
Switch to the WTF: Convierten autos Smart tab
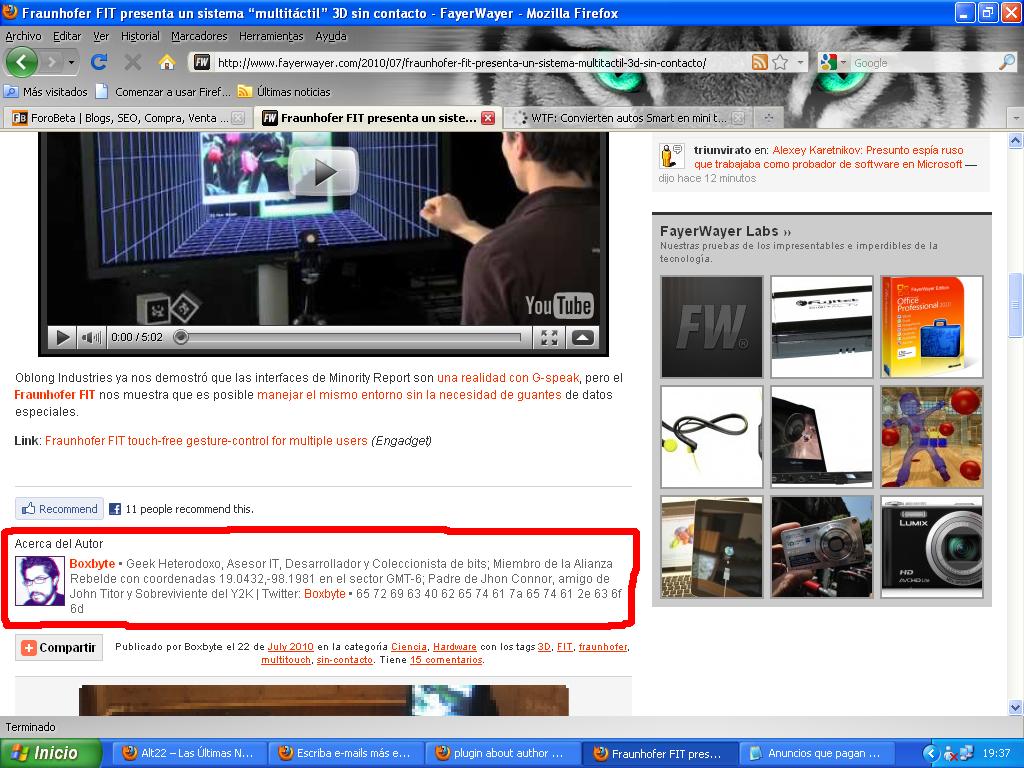click(x=628, y=118)
